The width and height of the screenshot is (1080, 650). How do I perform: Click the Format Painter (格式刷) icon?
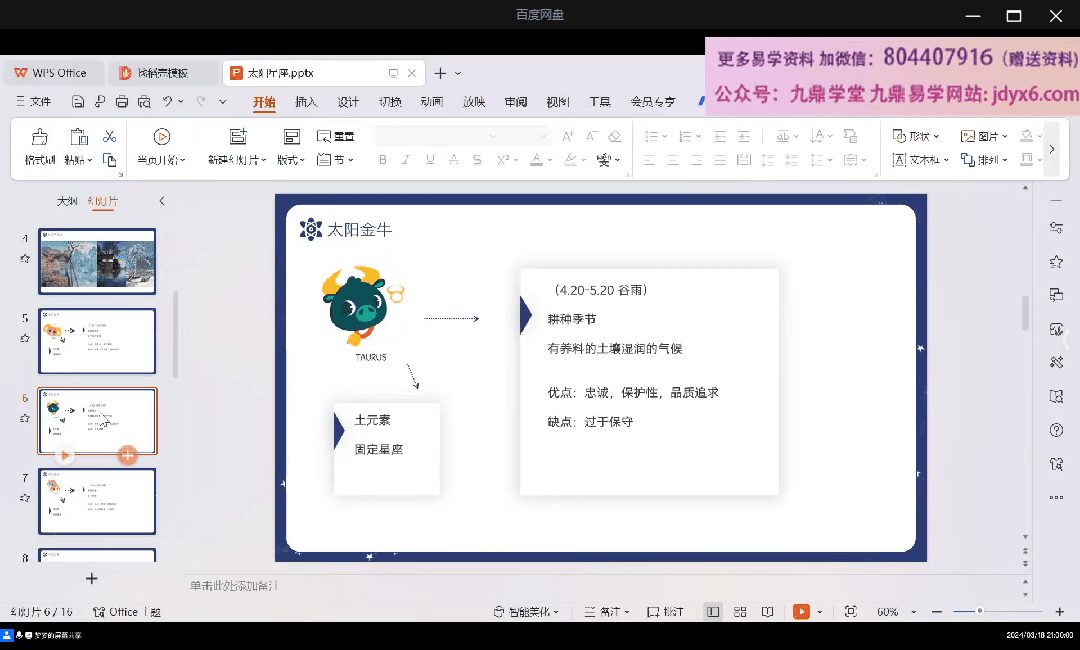(x=39, y=137)
